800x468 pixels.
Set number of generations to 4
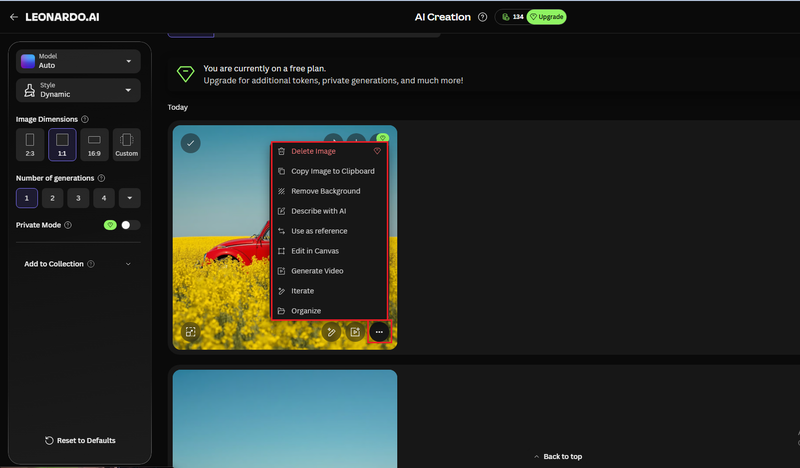(104, 198)
